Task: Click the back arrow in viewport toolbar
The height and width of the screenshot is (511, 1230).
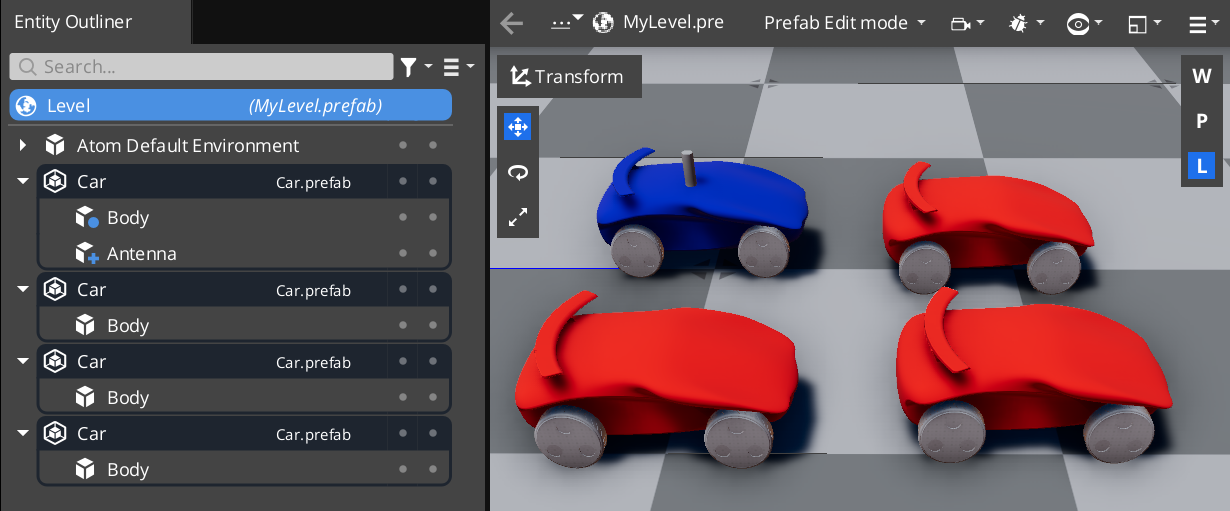Action: [512, 23]
